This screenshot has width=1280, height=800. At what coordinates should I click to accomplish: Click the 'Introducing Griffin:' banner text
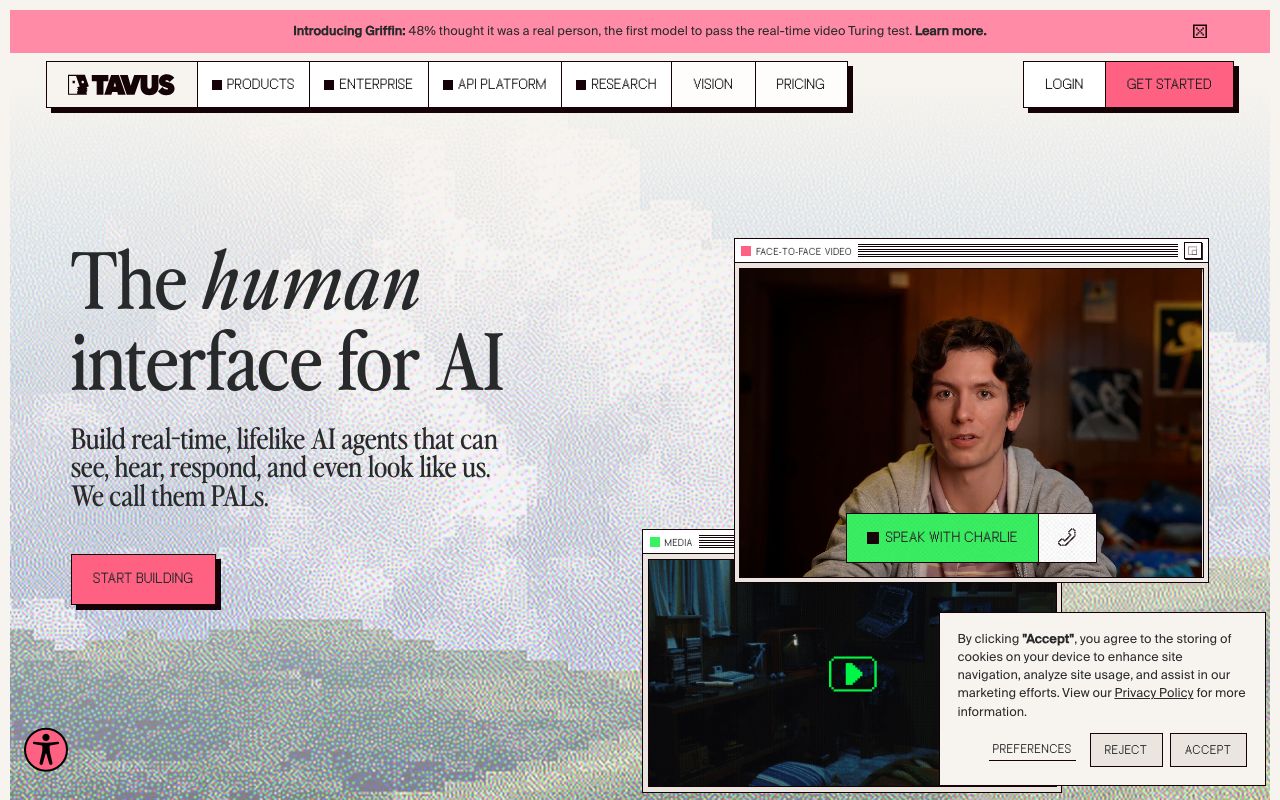tap(349, 31)
